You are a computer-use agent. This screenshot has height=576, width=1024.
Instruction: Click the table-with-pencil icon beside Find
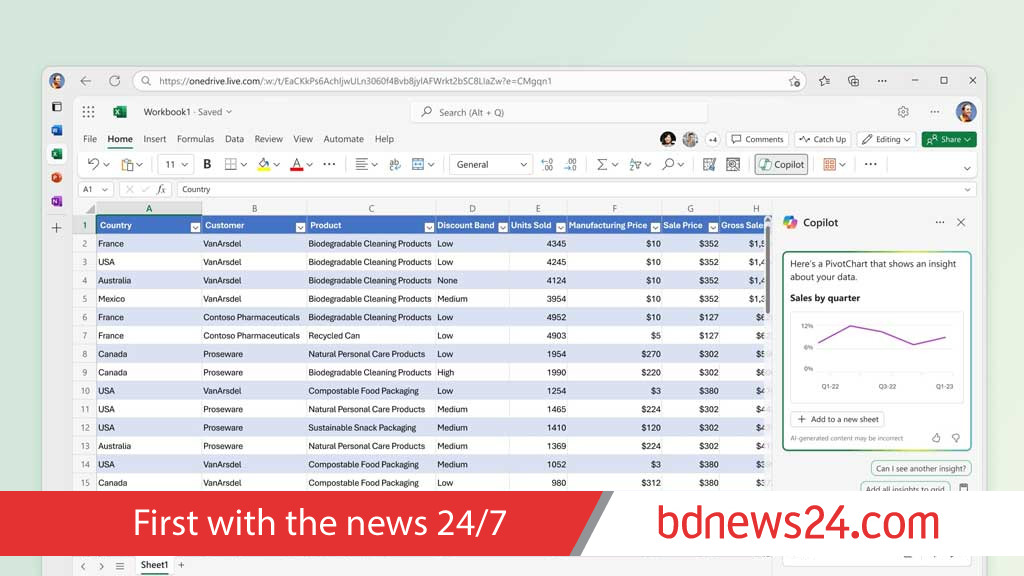tap(709, 165)
